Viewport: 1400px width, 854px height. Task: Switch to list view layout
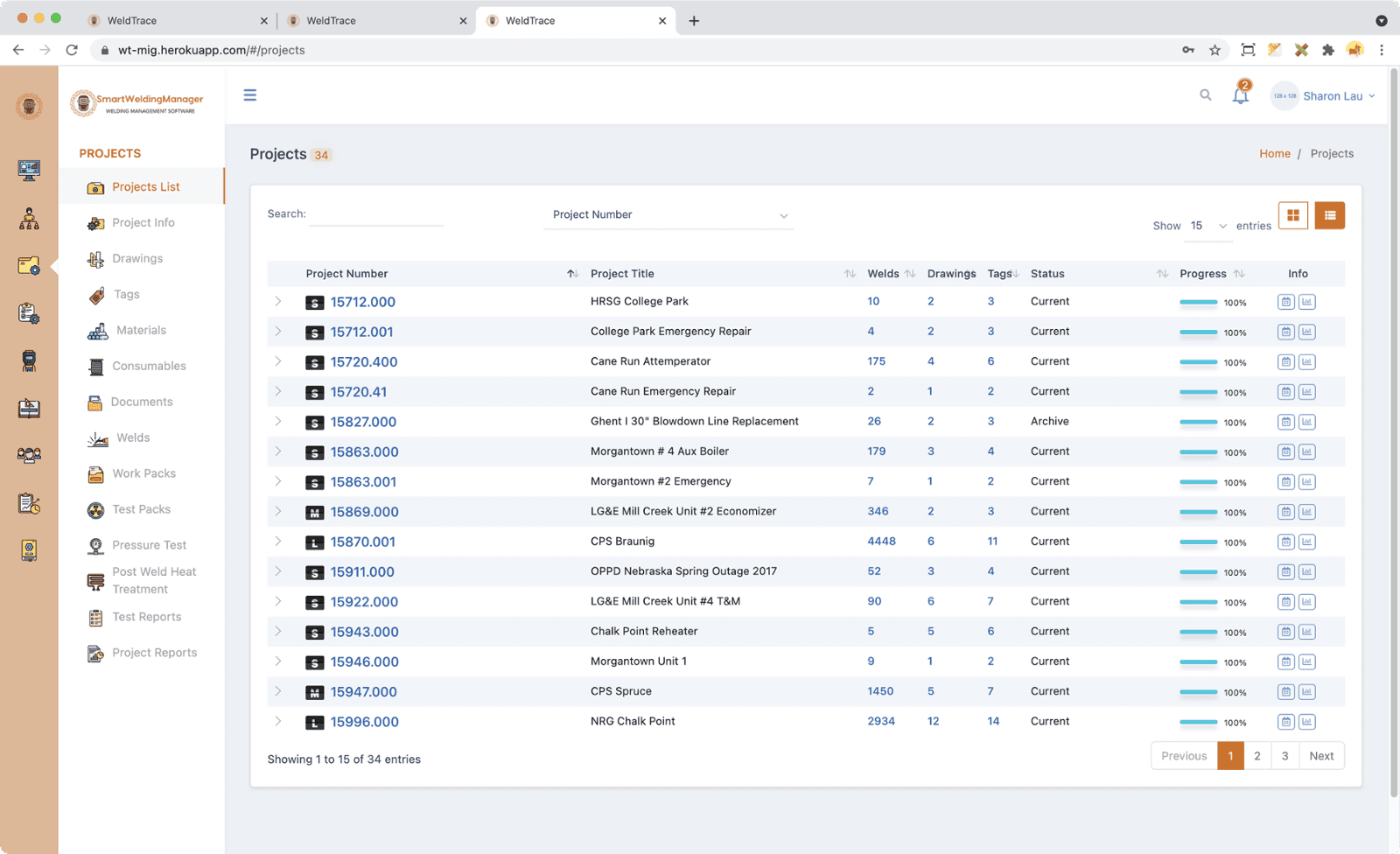click(1329, 215)
